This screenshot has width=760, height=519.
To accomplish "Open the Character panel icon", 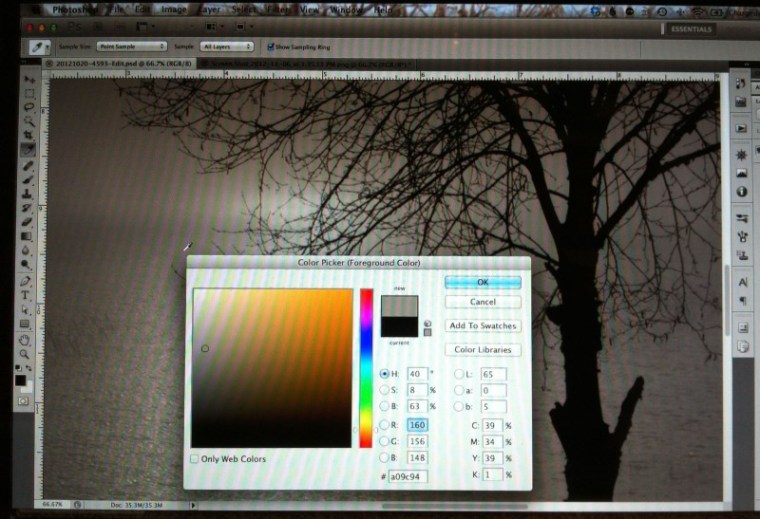I will 743,282.
